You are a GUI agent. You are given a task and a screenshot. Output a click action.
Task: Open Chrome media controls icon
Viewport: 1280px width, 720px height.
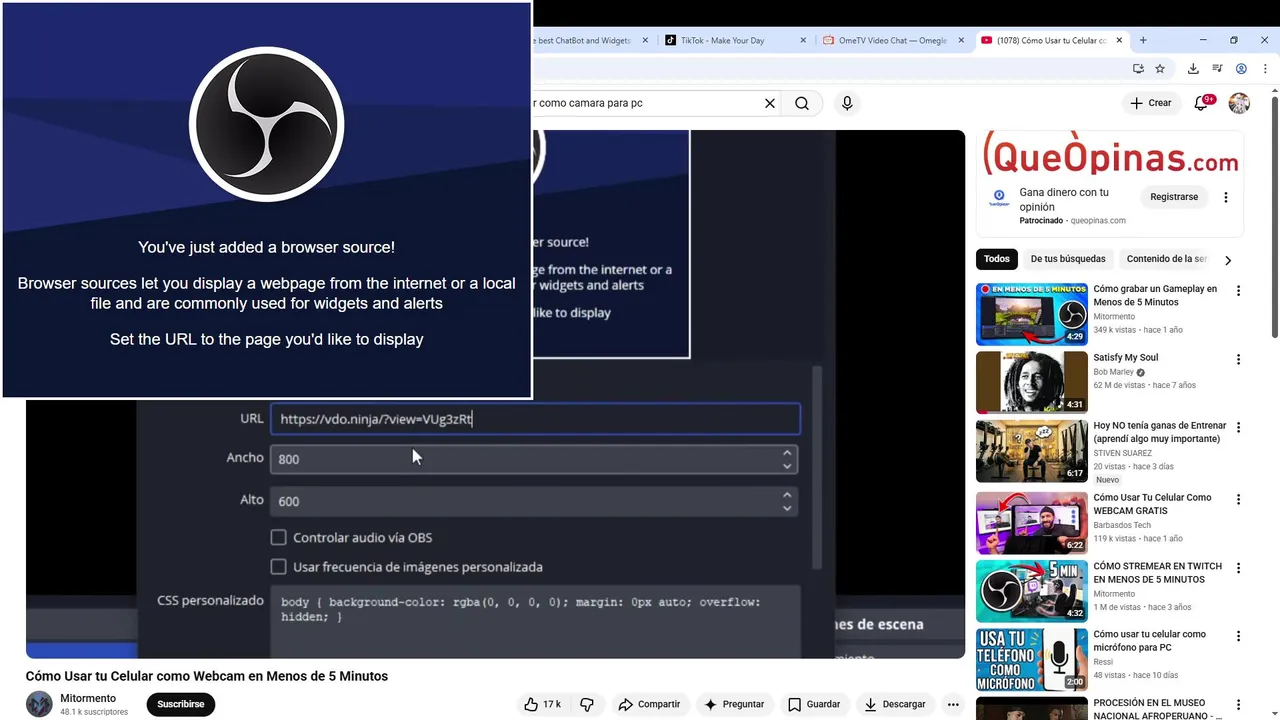1217,69
